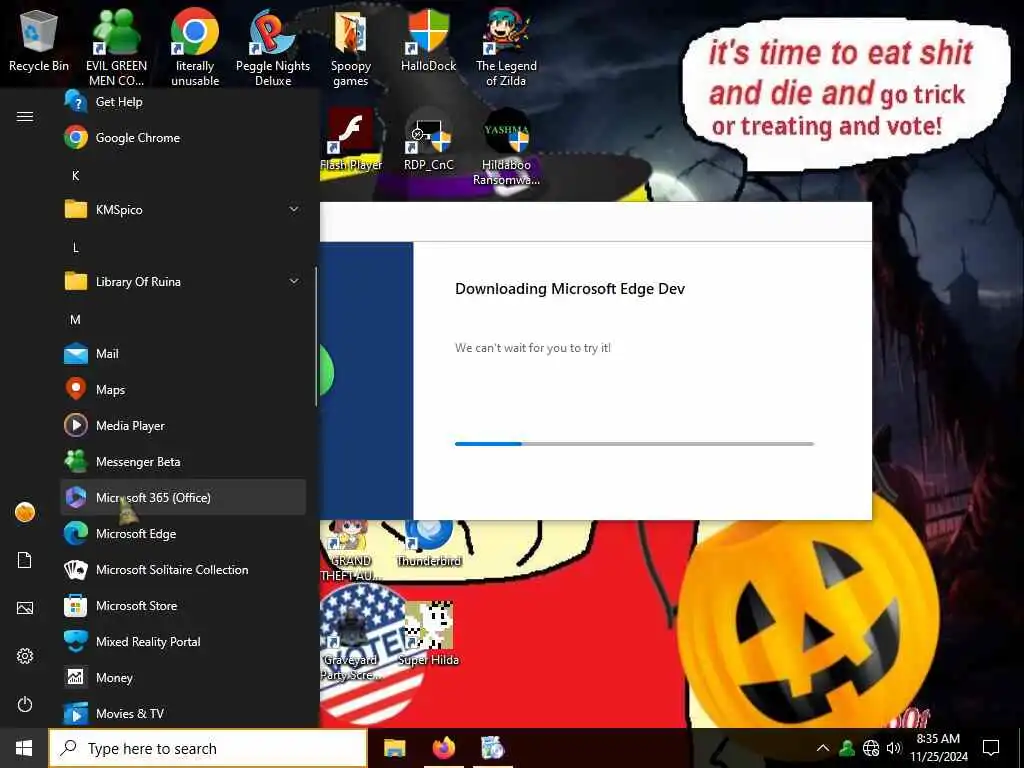Viewport: 1024px width, 768px height.
Task: Open the installer icon on taskbar
Action: click(x=492, y=748)
